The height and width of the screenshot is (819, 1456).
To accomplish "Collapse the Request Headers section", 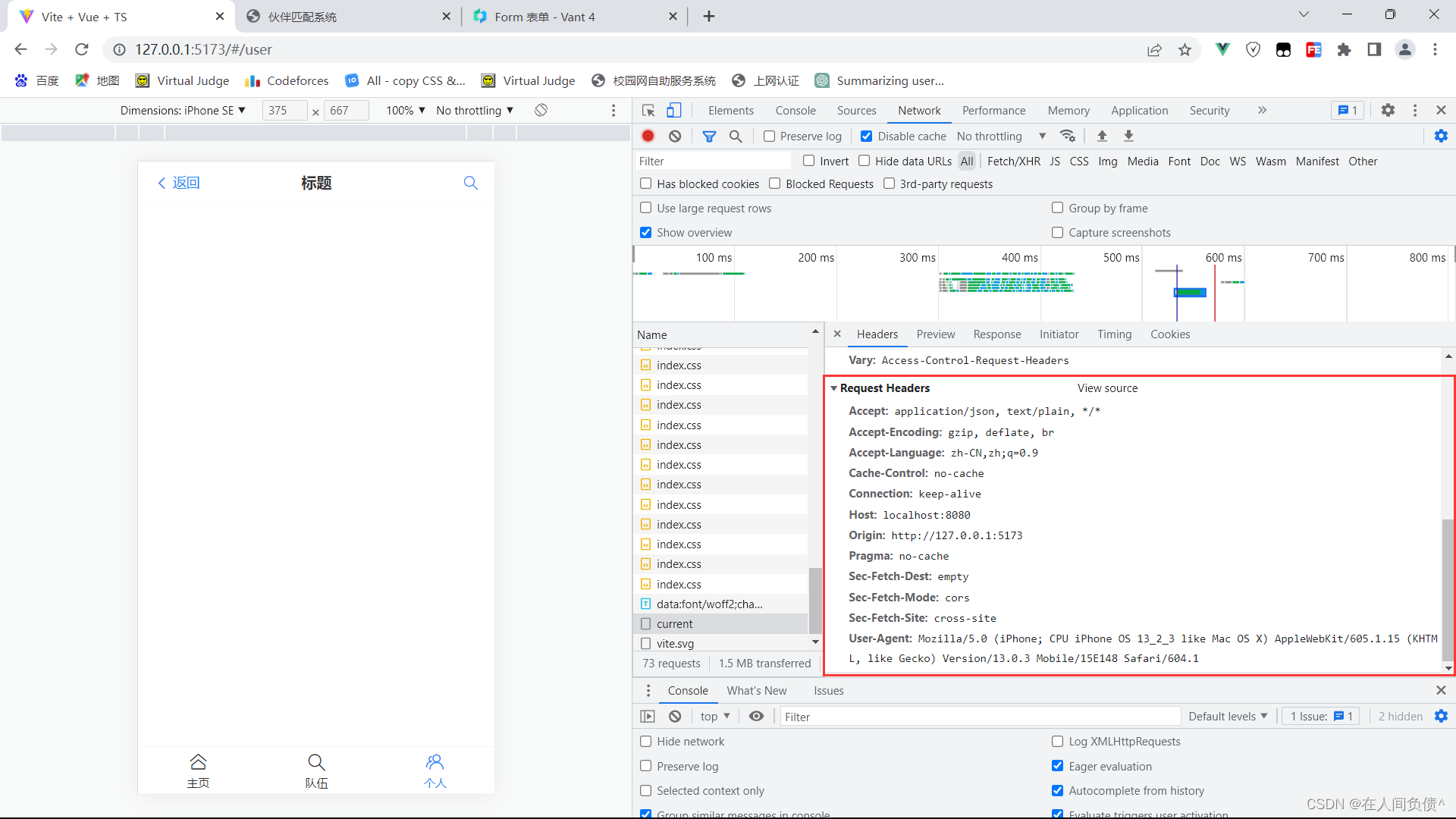I will [x=834, y=388].
